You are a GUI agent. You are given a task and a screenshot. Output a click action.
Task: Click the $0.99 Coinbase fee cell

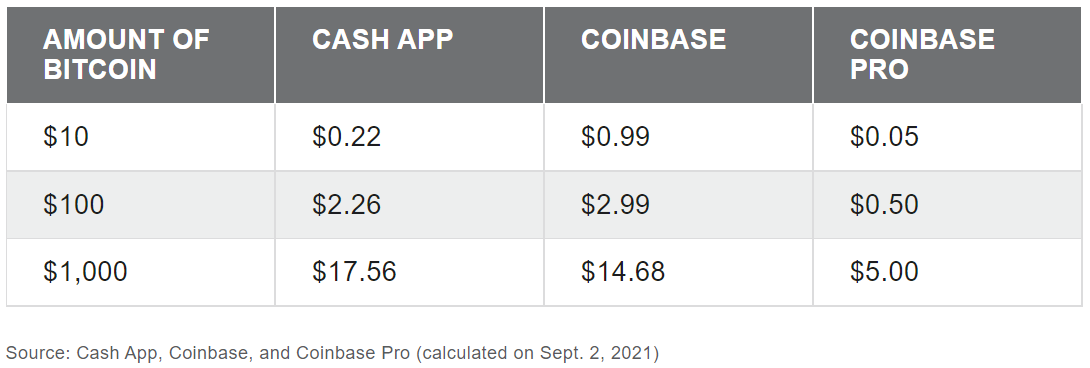678,137
